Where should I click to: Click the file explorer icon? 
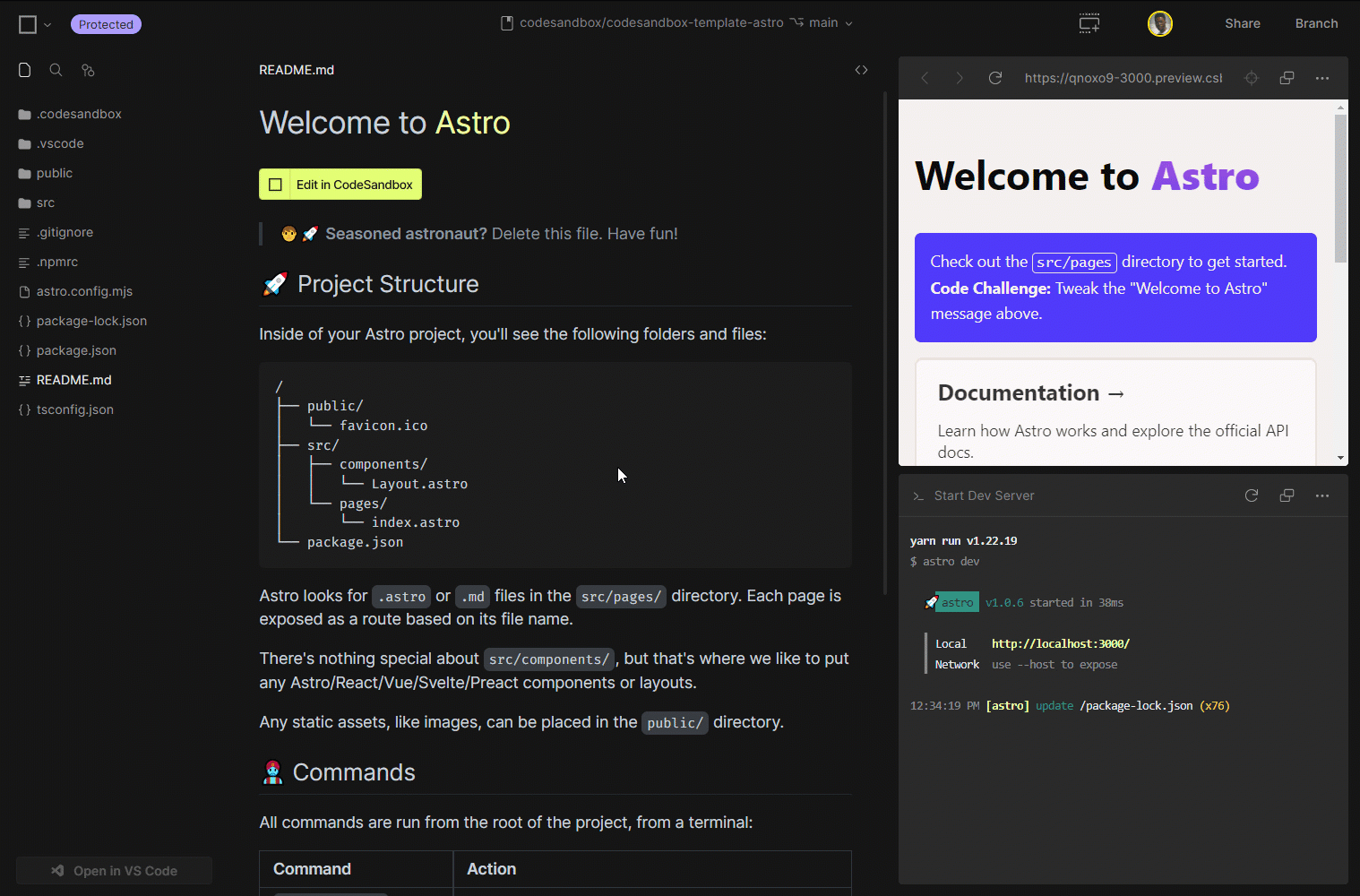pos(25,70)
